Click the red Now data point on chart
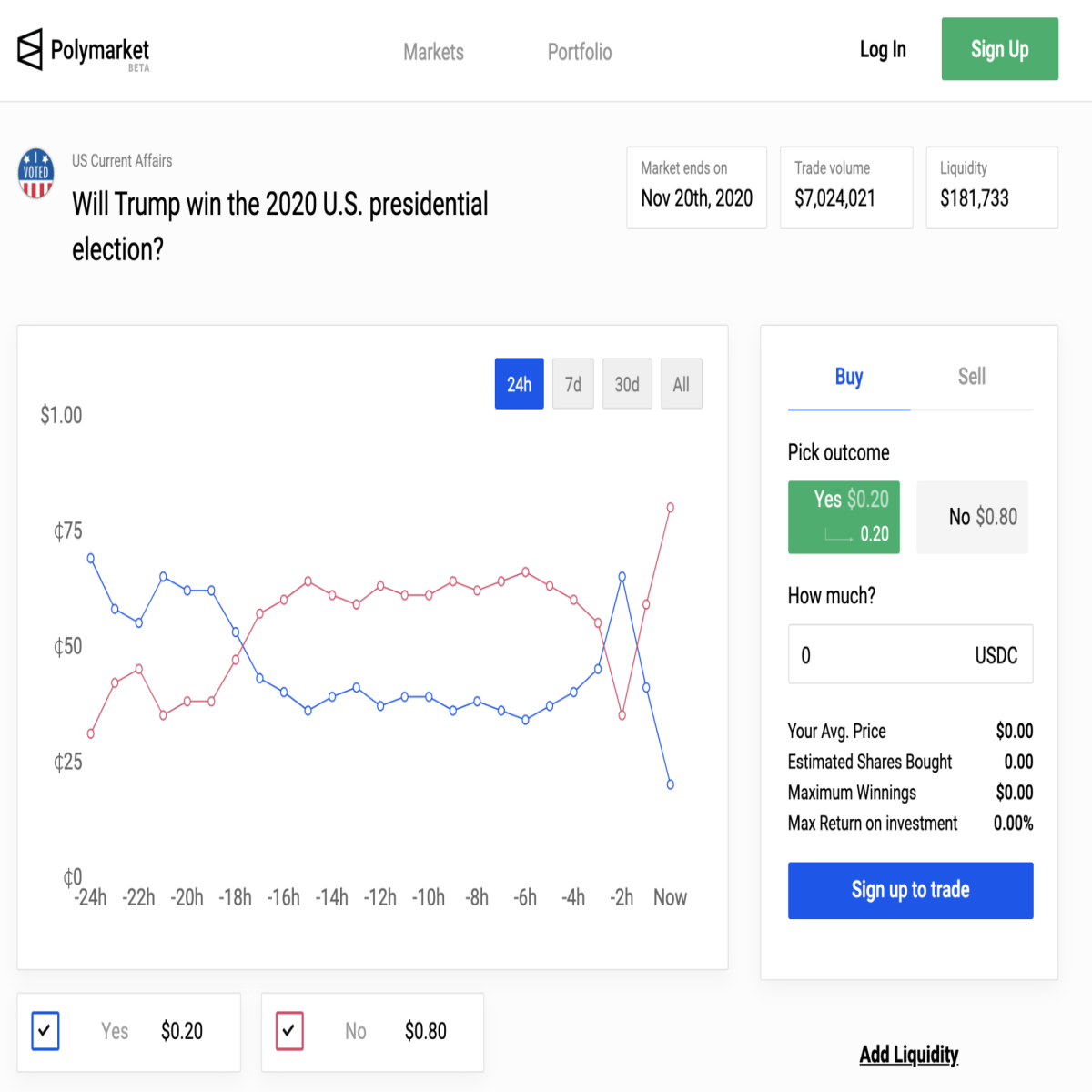Image resolution: width=1092 pixels, height=1092 pixels. tap(671, 508)
